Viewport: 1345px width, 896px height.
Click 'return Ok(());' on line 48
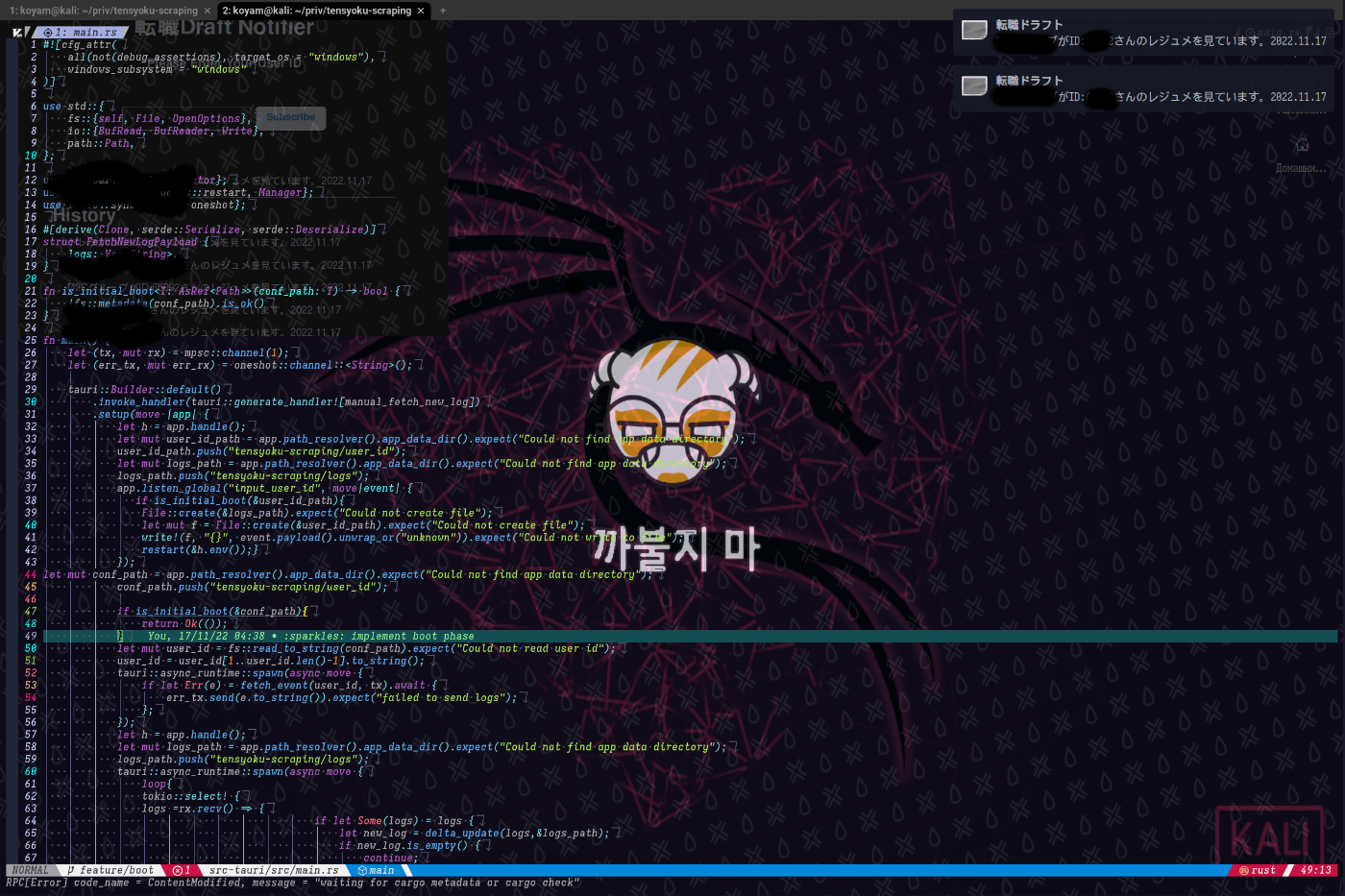[184, 624]
